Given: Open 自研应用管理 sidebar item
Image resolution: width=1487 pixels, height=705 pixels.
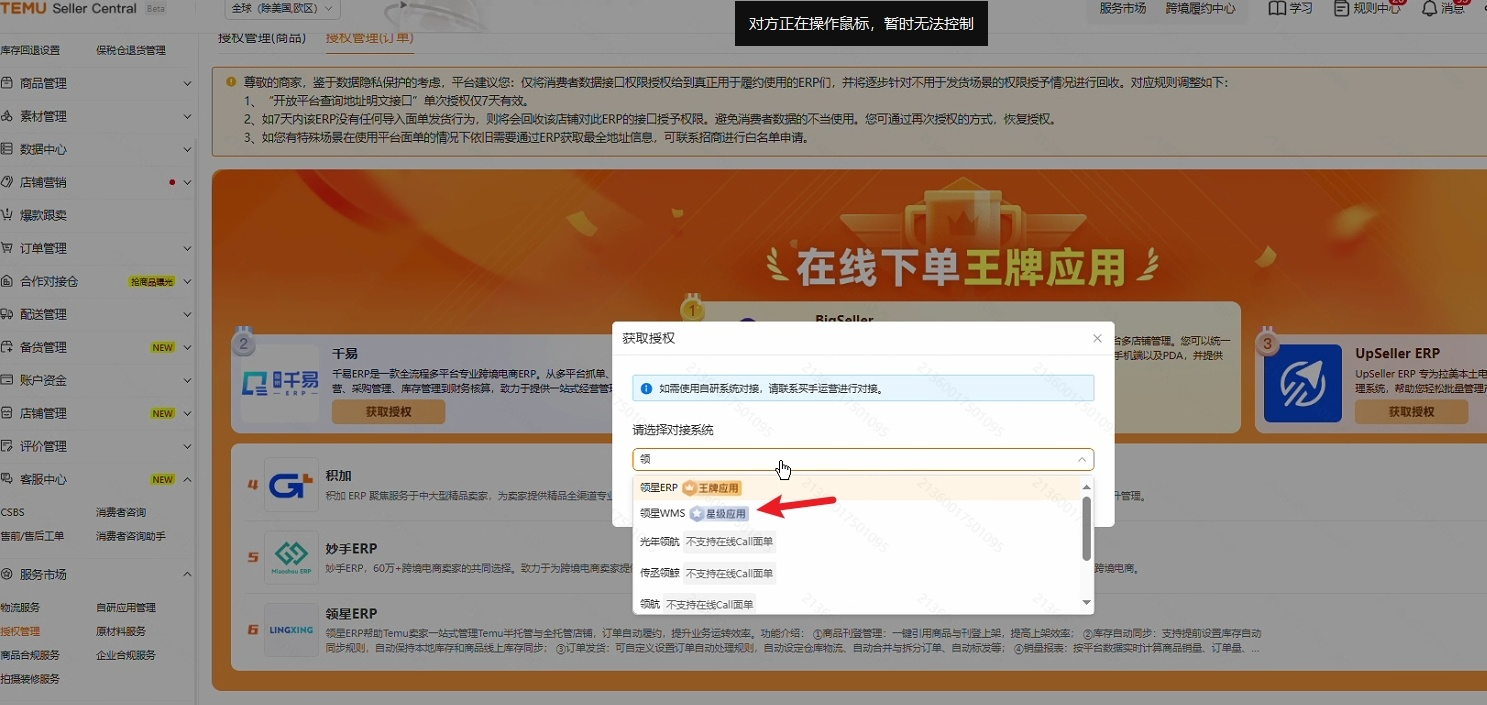Looking at the screenshot, I should click(x=126, y=607).
